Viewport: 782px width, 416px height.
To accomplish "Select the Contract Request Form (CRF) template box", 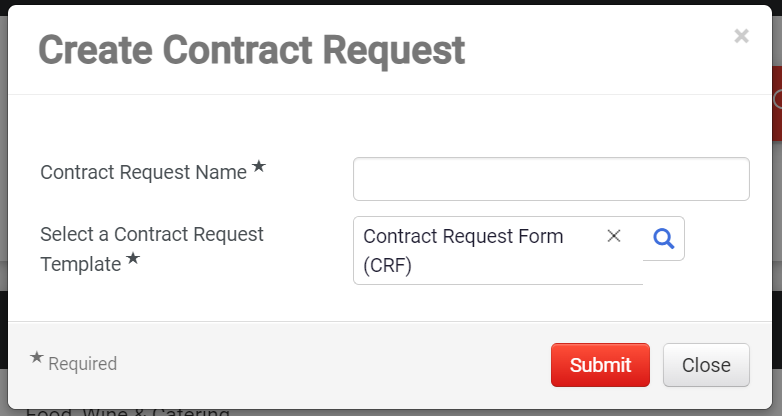I will (x=498, y=250).
